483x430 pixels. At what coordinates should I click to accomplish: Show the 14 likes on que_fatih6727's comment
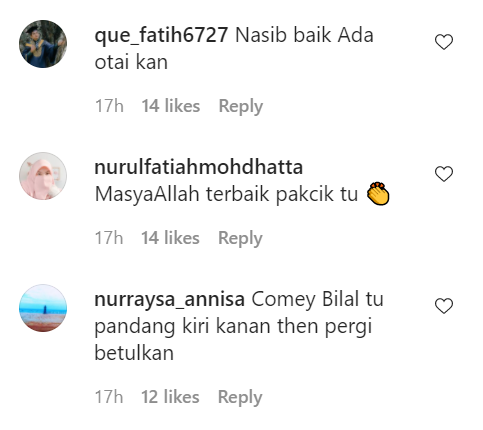click(x=171, y=106)
